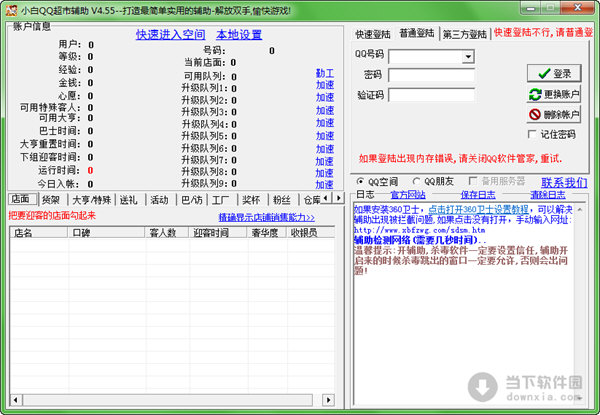Sort by the 收银员 column header
This screenshot has width=600, height=415.
click(x=310, y=232)
